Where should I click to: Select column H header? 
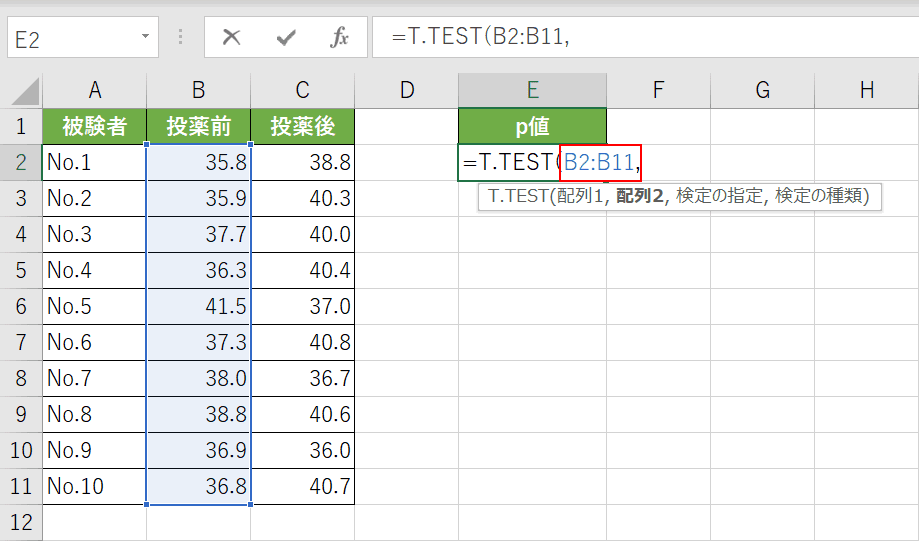(x=867, y=90)
